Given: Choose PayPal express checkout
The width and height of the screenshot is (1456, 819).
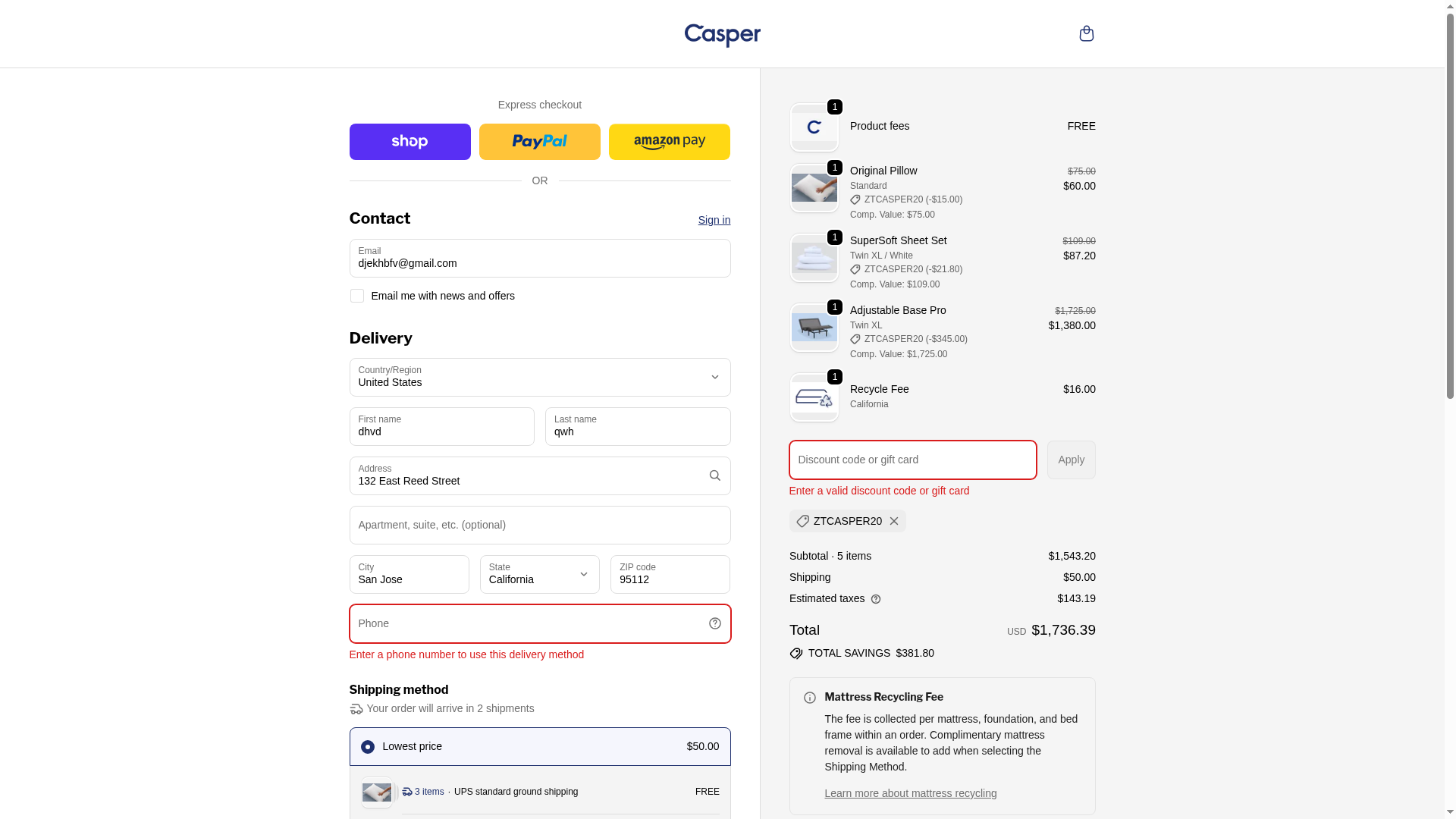Looking at the screenshot, I should coord(539,142).
